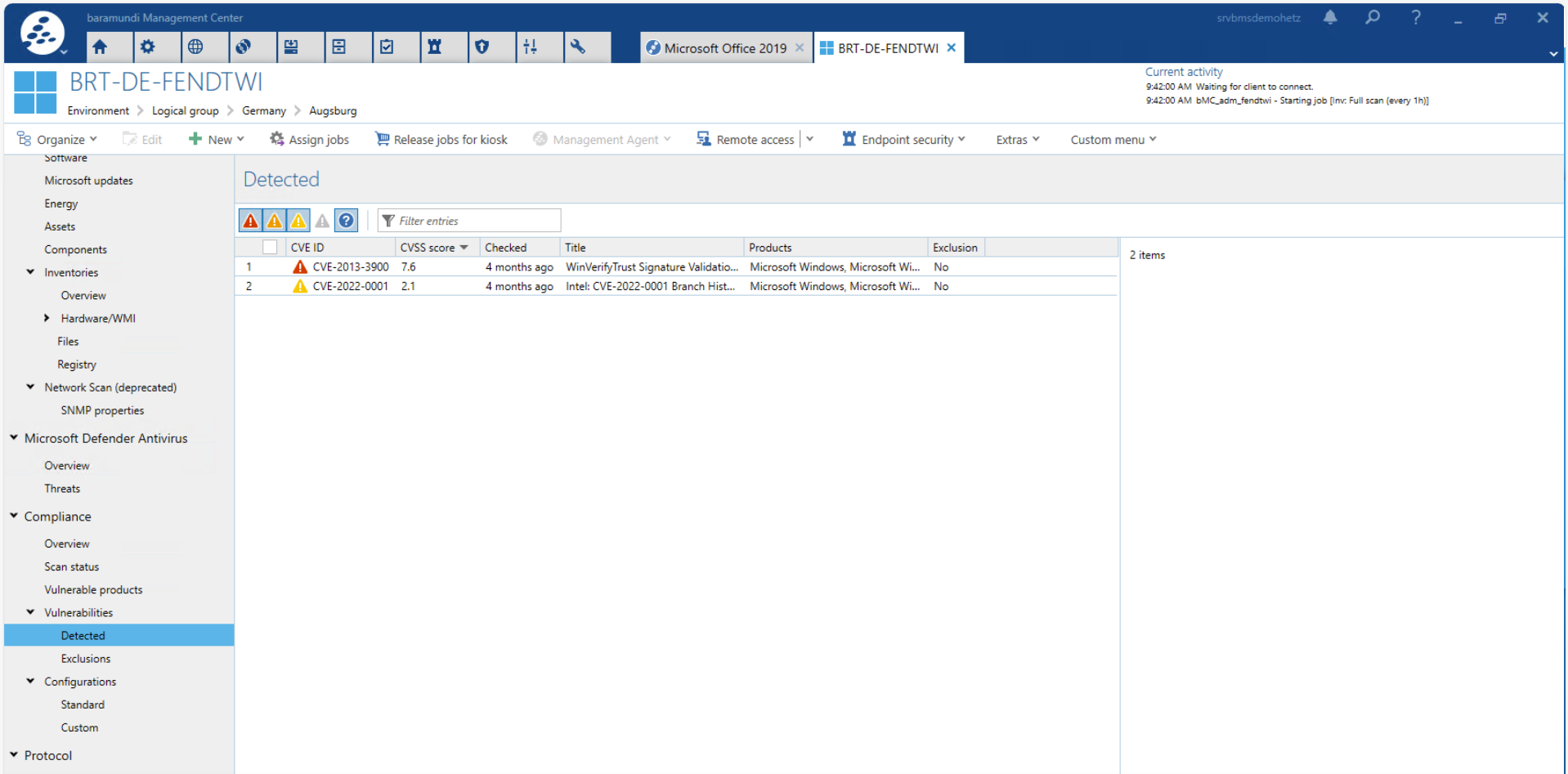Screen dimensions: 1568x774
Task: Click the globe icon in the top toolbar
Action: 195,47
